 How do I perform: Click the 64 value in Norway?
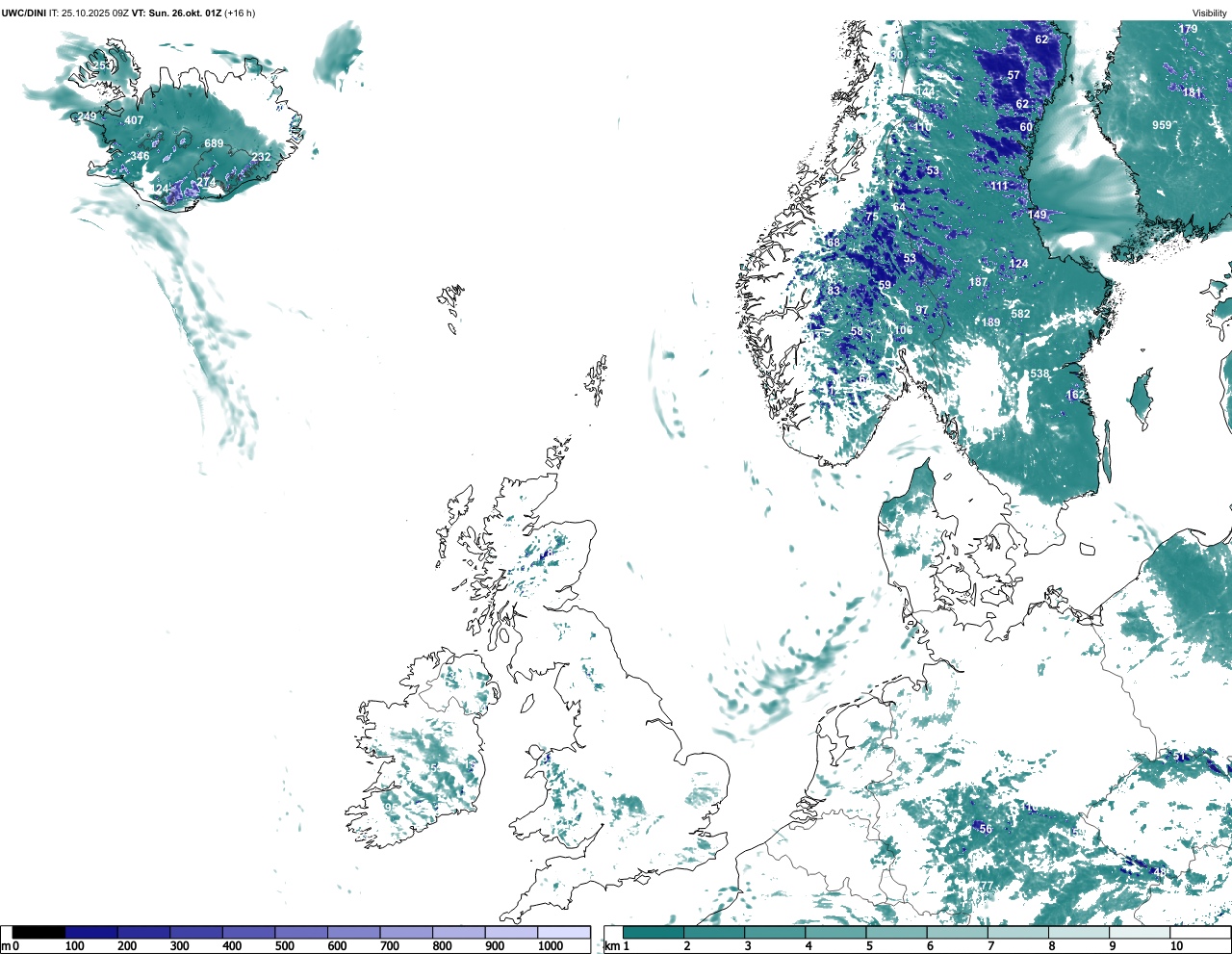click(899, 207)
